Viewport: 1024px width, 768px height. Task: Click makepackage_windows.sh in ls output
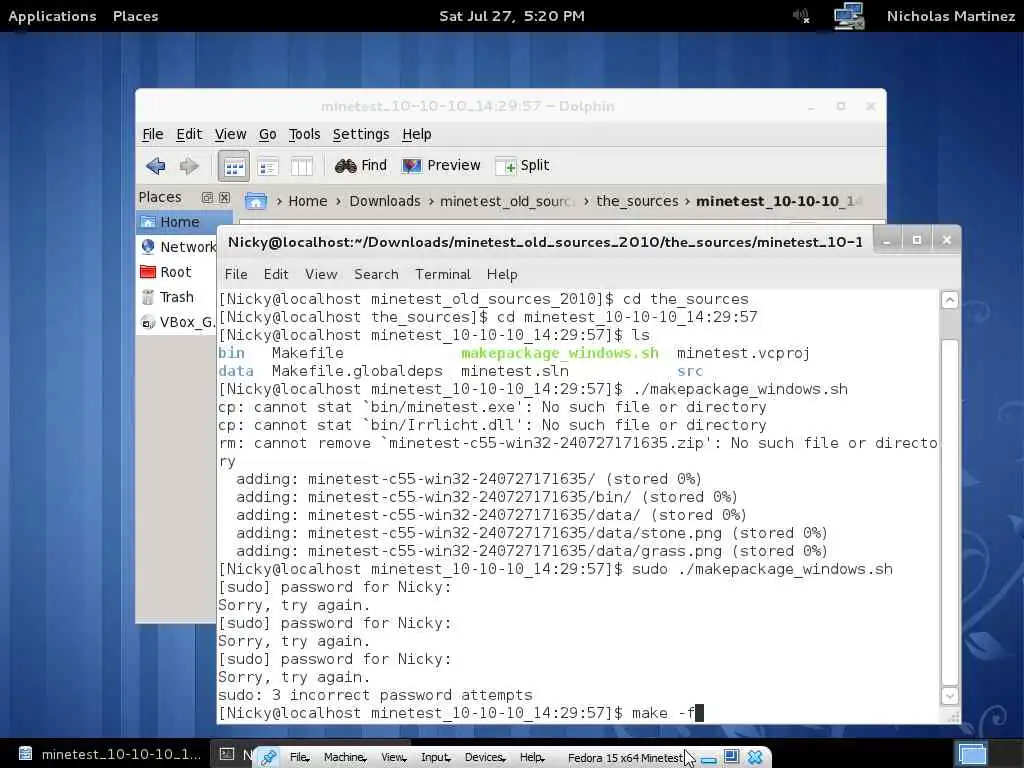[x=560, y=353]
